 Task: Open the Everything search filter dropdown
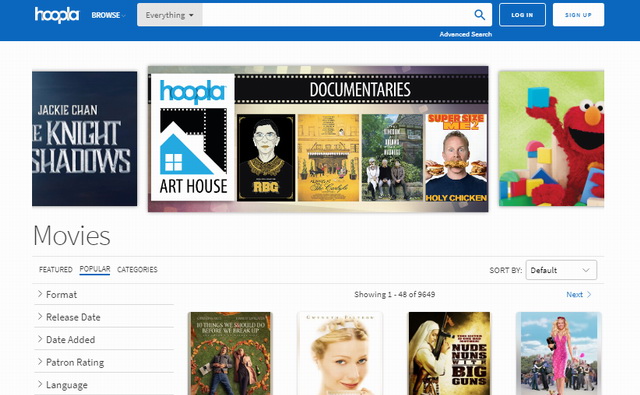169,15
